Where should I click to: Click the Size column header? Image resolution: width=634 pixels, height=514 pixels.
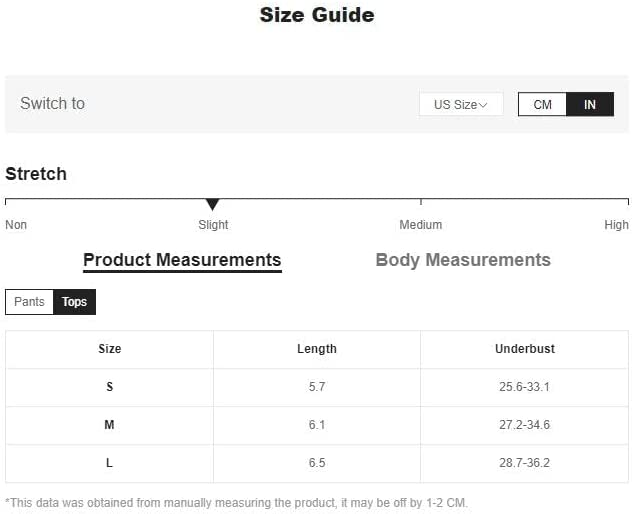tap(110, 349)
